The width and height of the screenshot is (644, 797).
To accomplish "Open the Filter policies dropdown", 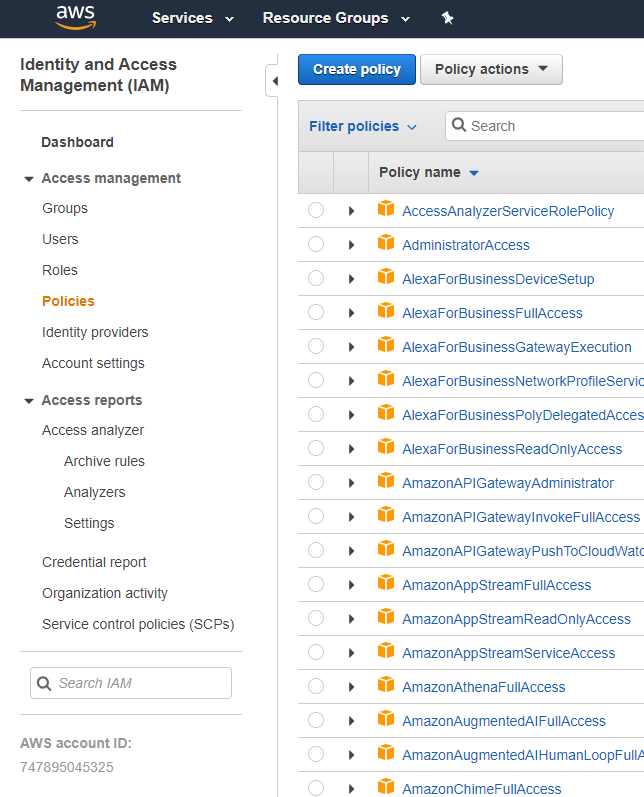I will [363, 126].
